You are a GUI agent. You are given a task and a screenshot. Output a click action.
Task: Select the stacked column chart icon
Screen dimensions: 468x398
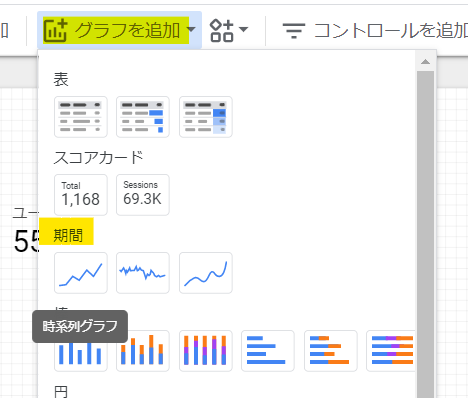pyautogui.click(x=143, y=351)
